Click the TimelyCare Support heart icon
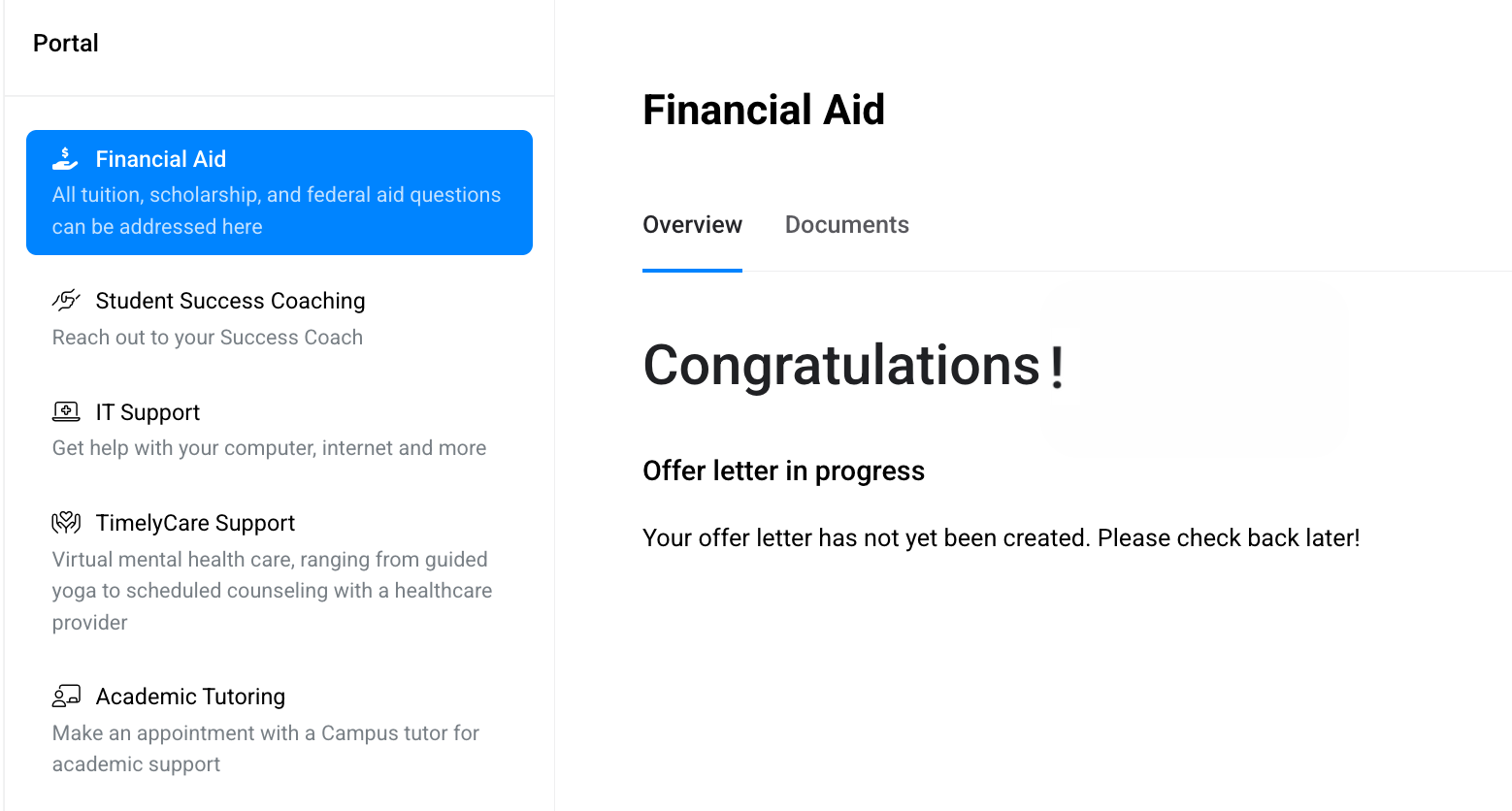 pos(65,523)
